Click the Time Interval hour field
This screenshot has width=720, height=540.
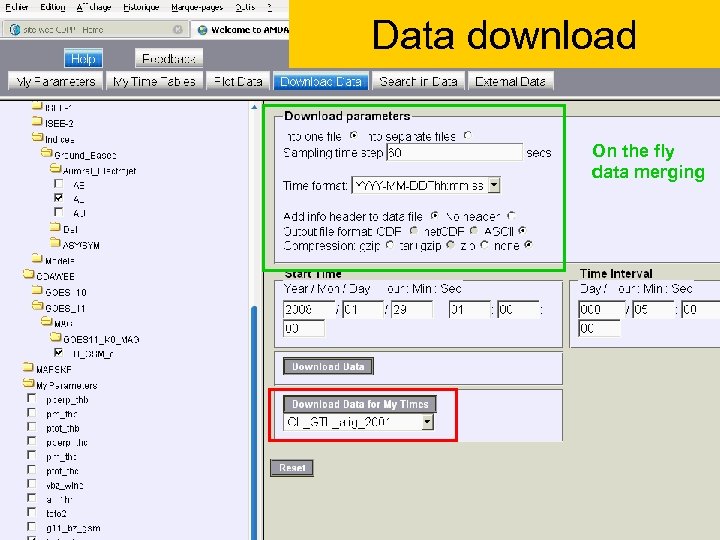click(x=652, y=309)
